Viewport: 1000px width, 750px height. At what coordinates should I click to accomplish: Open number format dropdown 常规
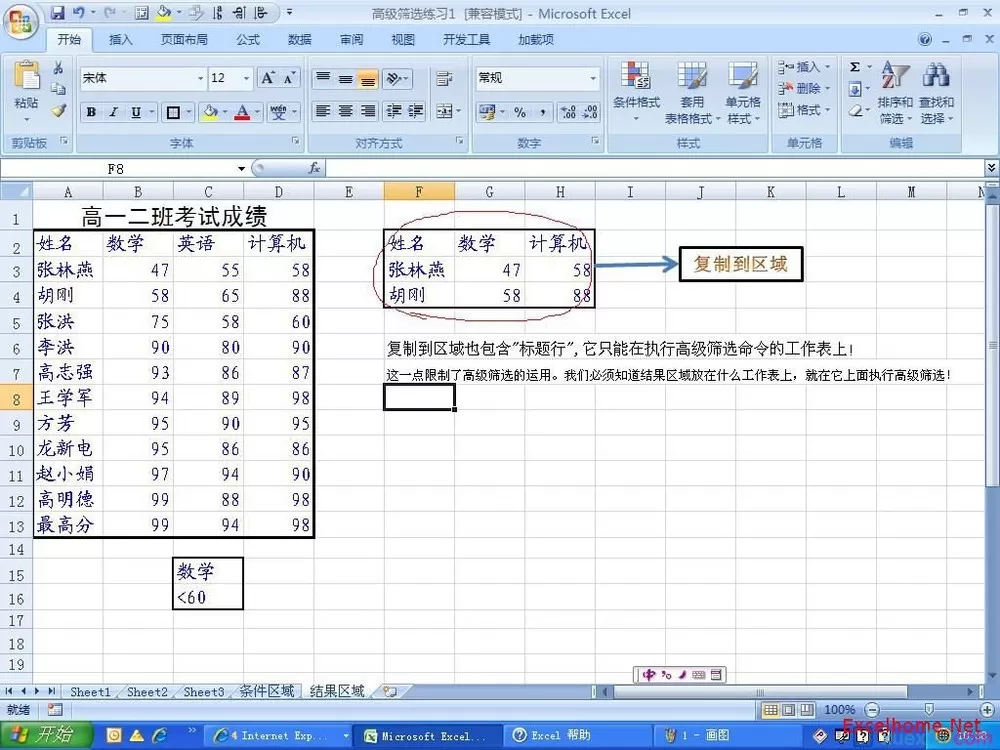pos(593,78)
